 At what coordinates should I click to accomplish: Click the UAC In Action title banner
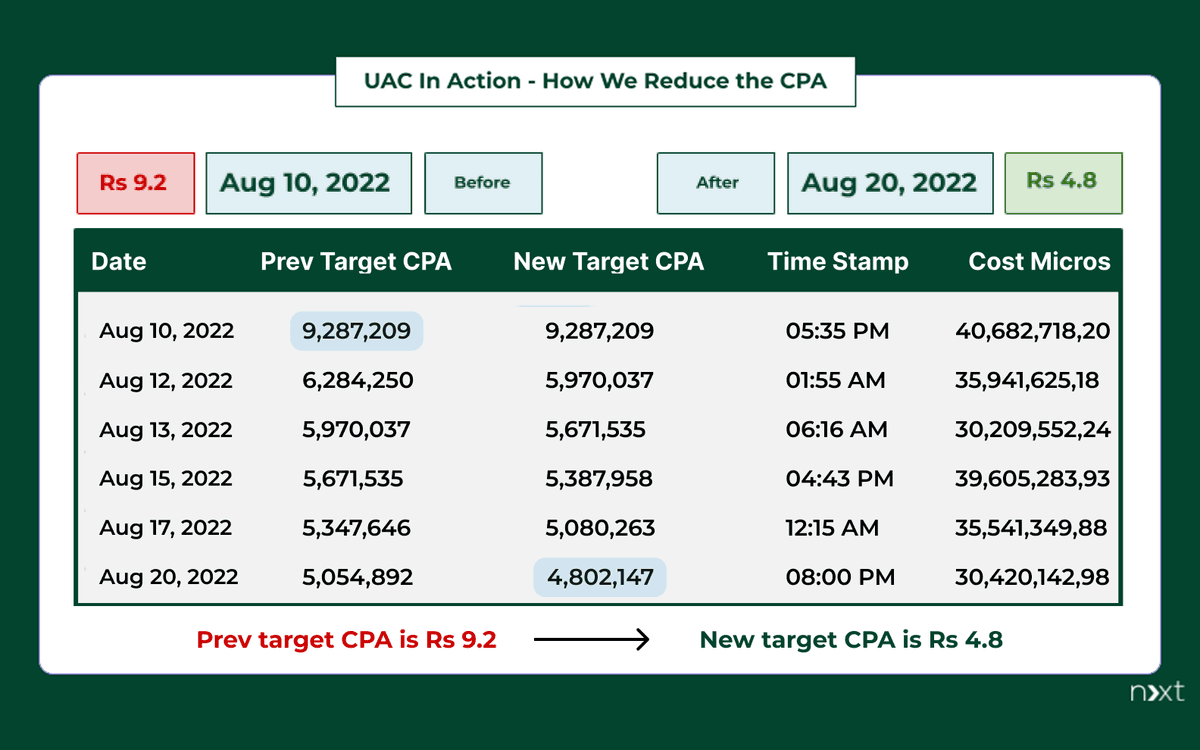[595, 81]
